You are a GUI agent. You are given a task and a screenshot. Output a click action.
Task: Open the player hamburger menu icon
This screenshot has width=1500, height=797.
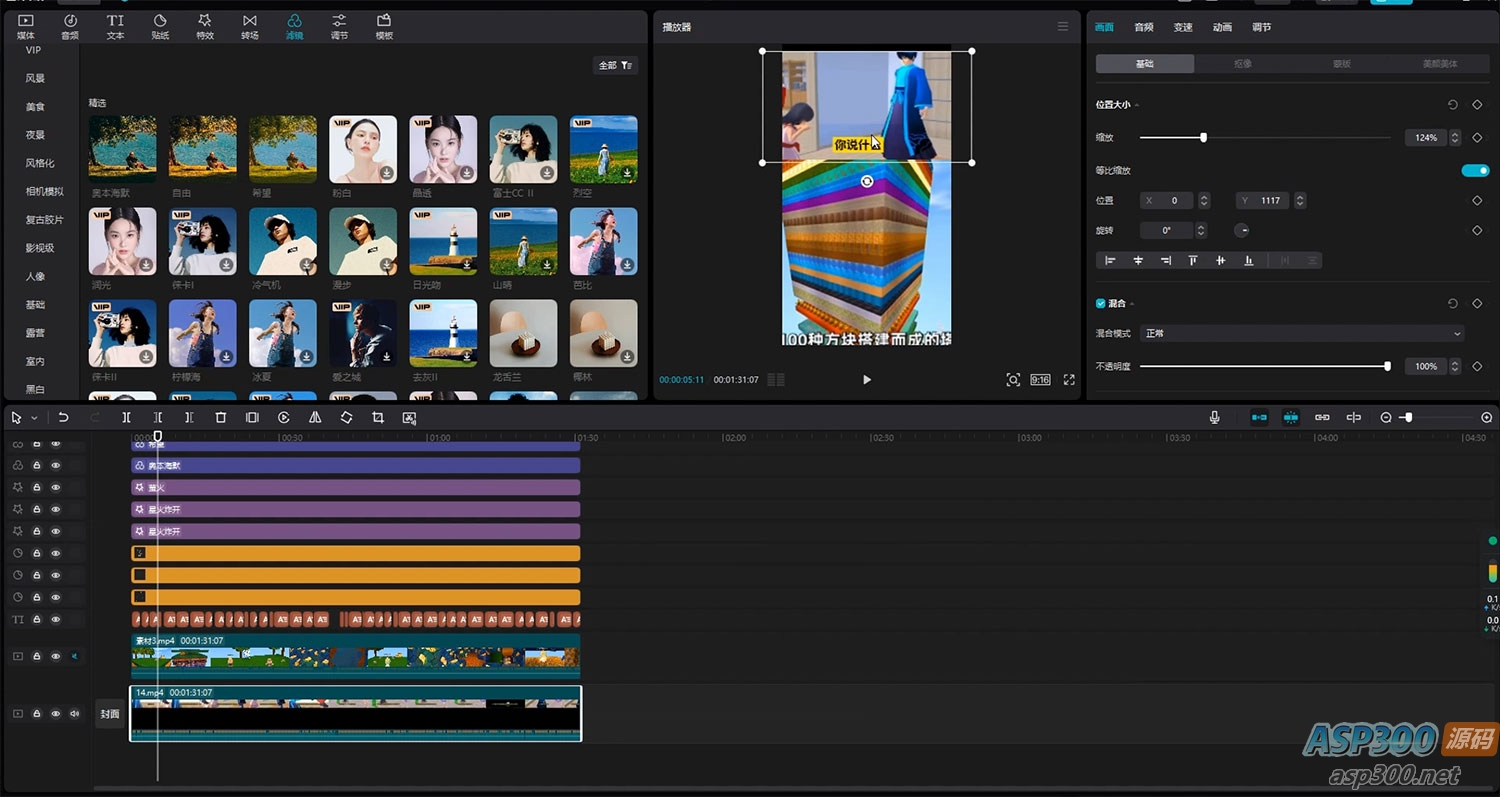click(x=1062, y=27)
